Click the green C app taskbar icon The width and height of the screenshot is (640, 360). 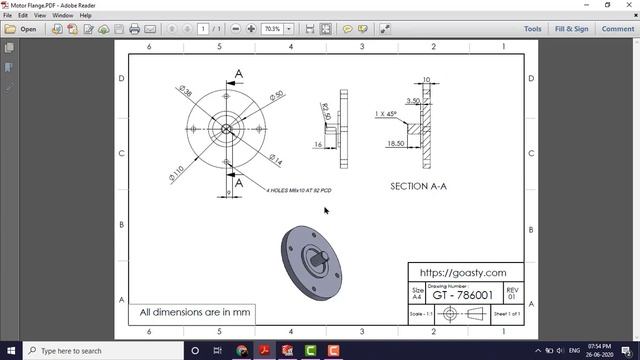point(311,351)
